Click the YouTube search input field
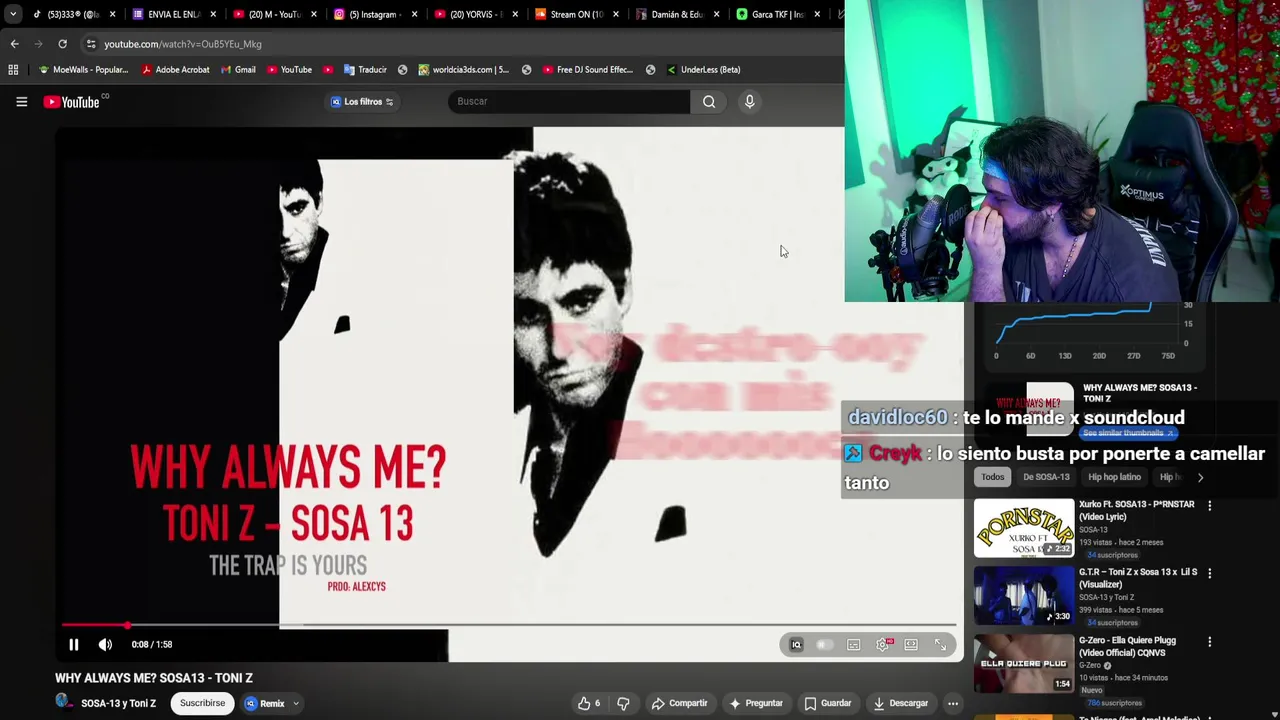 [569, 101]
